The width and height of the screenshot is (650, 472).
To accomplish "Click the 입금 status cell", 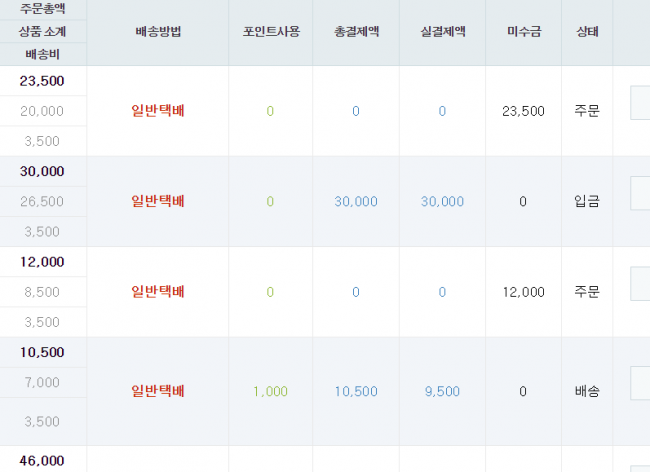I will [x=587, y=201].
